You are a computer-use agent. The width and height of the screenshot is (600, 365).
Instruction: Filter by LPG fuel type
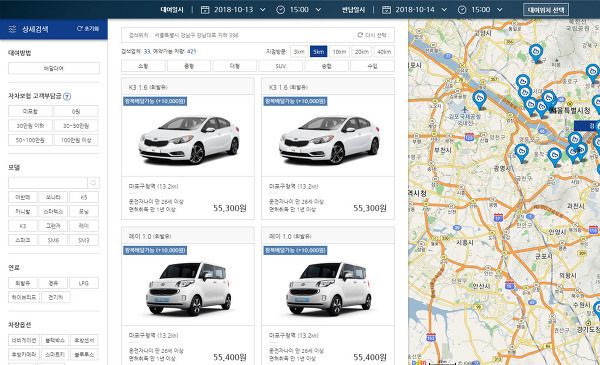point(84,283)
